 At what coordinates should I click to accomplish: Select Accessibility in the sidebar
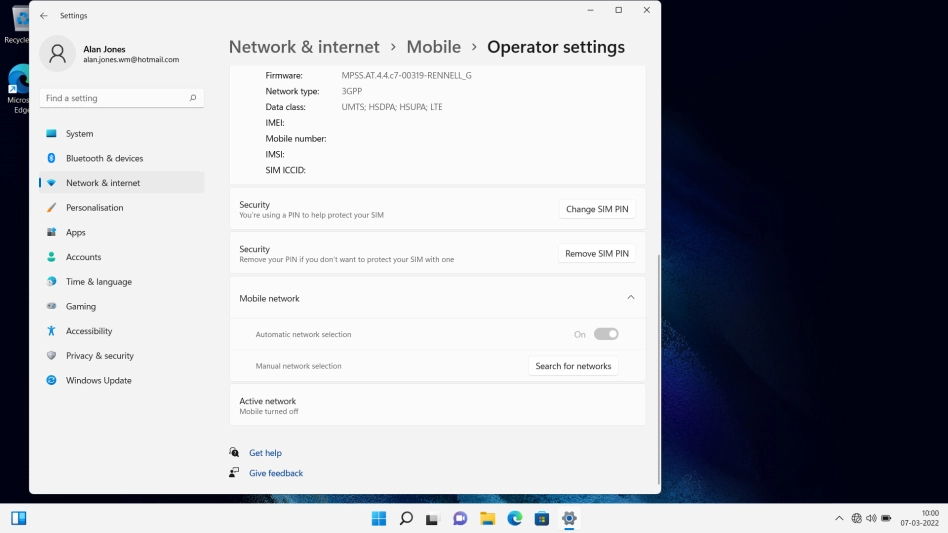89,331
